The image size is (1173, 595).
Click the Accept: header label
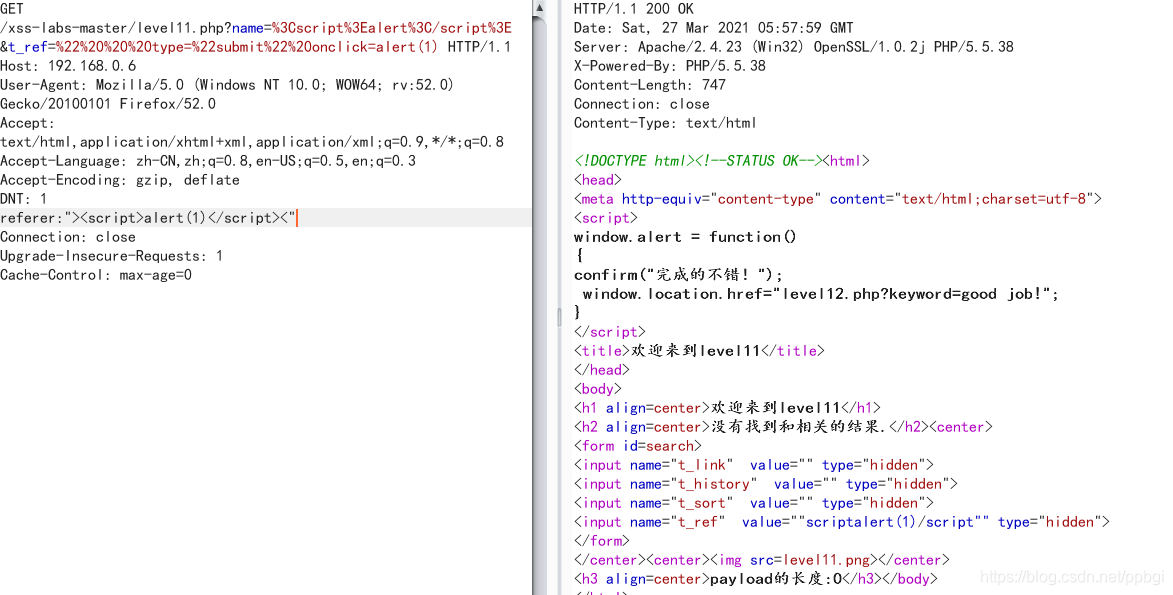pos(28,123)
